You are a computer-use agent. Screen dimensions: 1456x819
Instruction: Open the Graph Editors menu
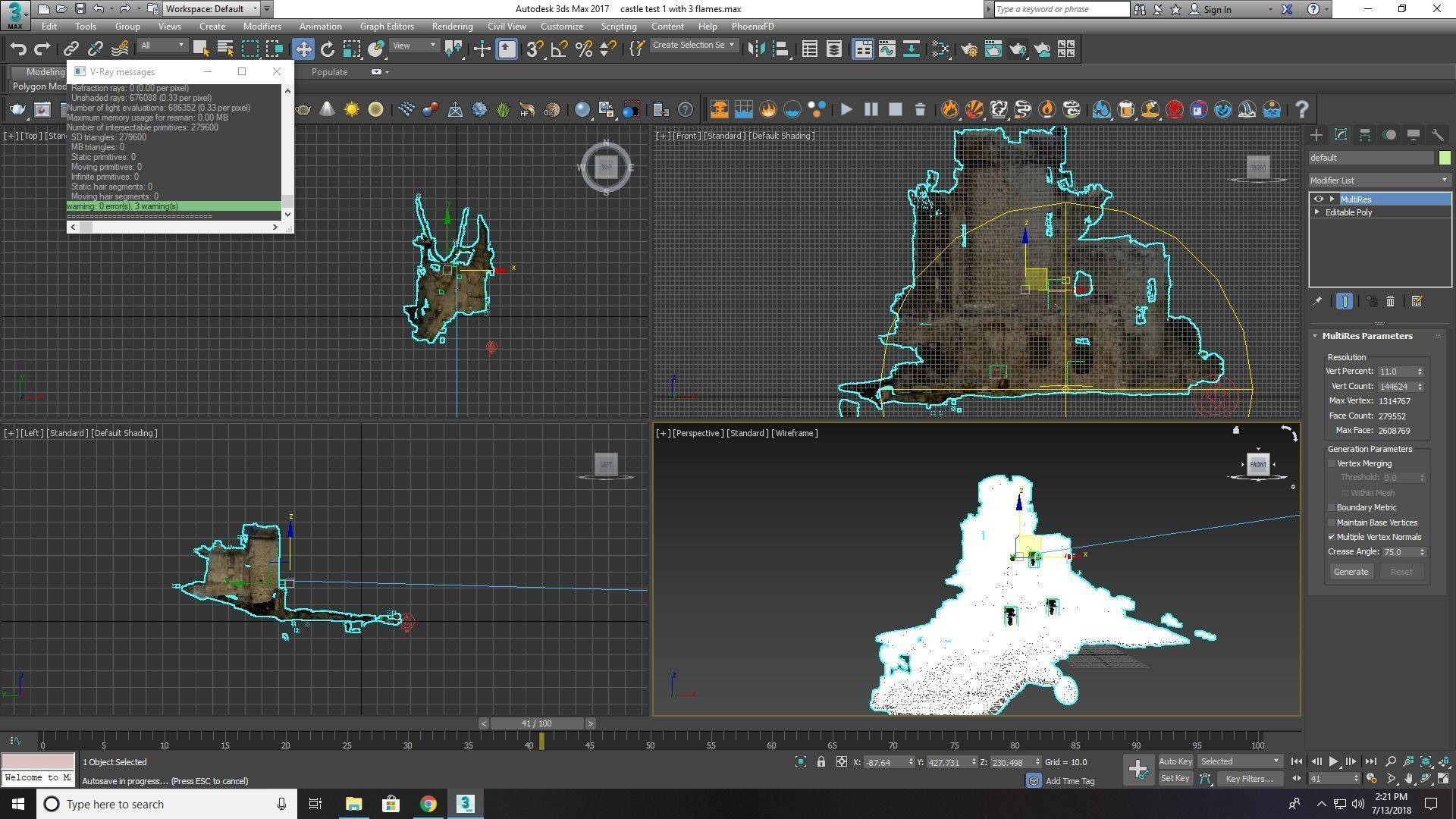(x=387, y=27)
